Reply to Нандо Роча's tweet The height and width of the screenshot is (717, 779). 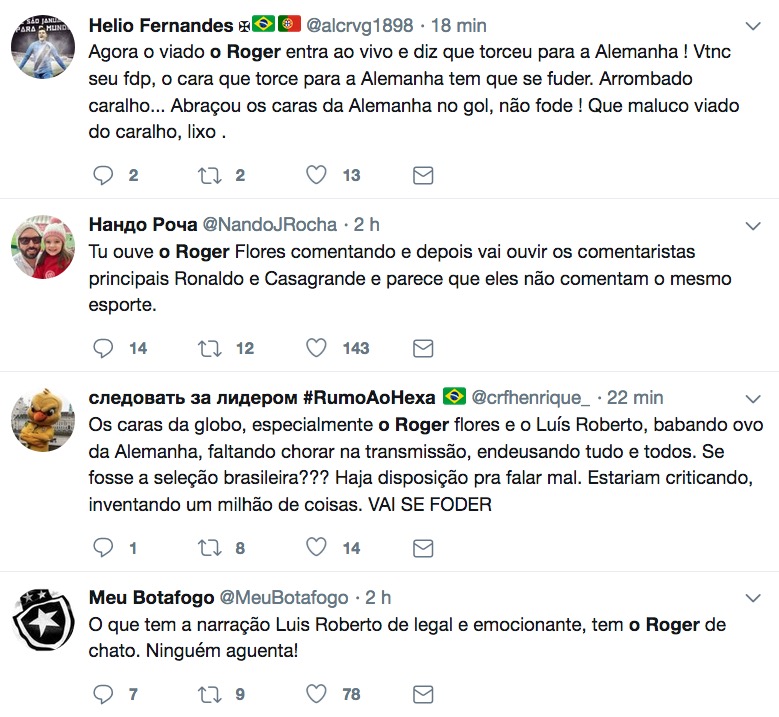pyautogui.click(x=103, y=348)
